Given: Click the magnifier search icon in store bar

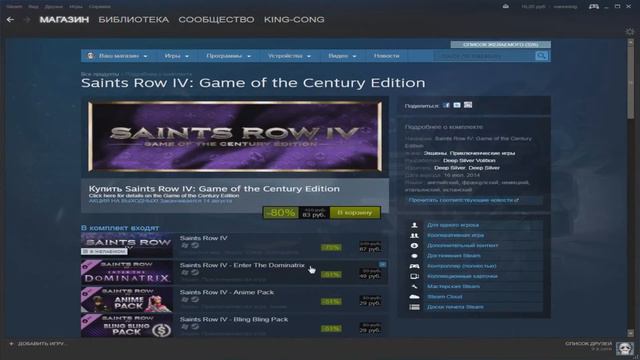Looking at the screenshot, I should tap(541, 56).
